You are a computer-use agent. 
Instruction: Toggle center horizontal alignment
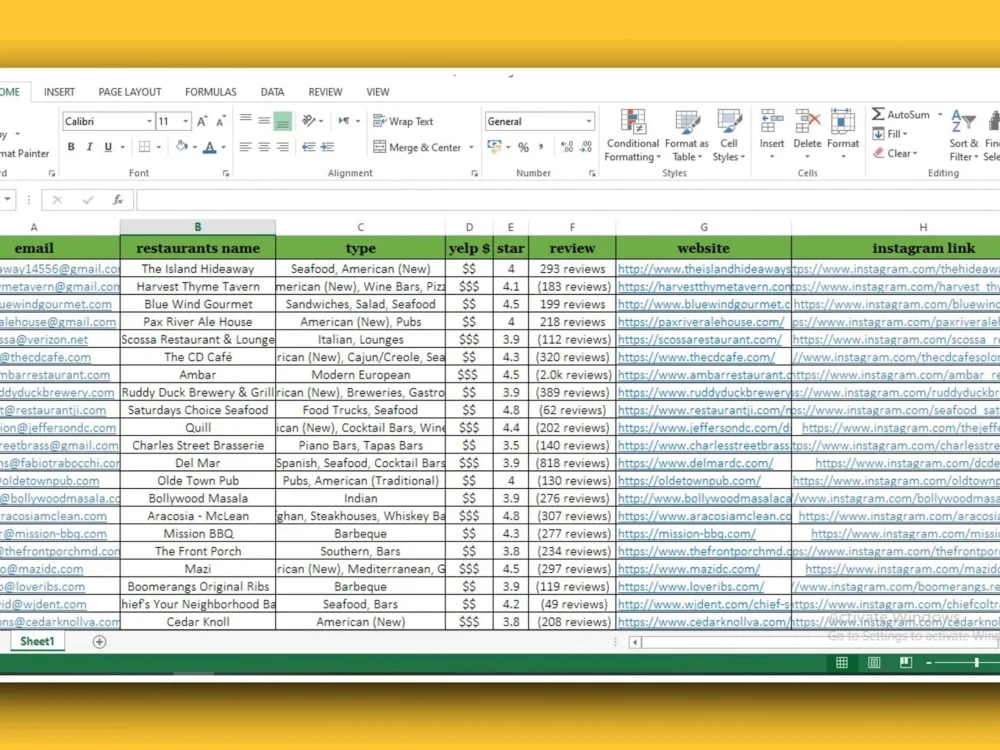[263, 147]
